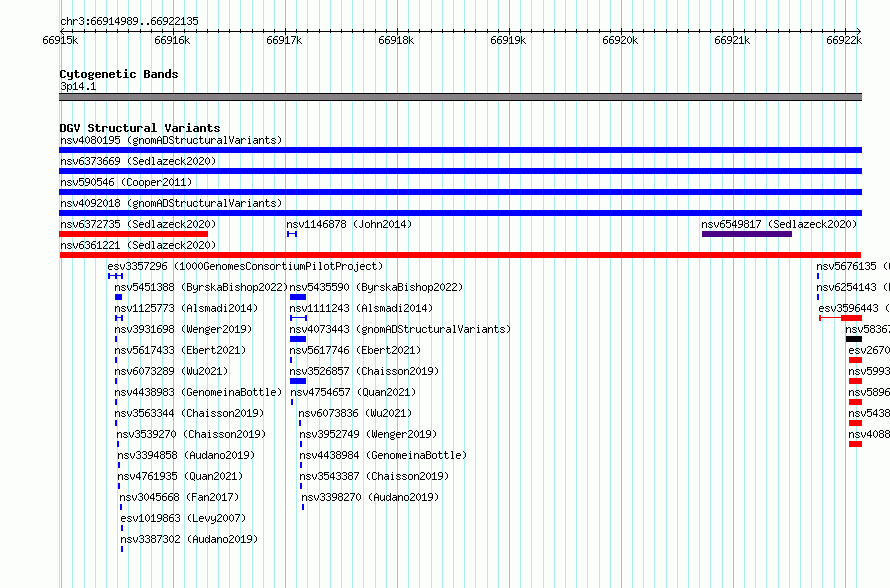This screenshot has height=588, width=890.
Task: Click the 3p14.1 band label
Action: point(78,86)
